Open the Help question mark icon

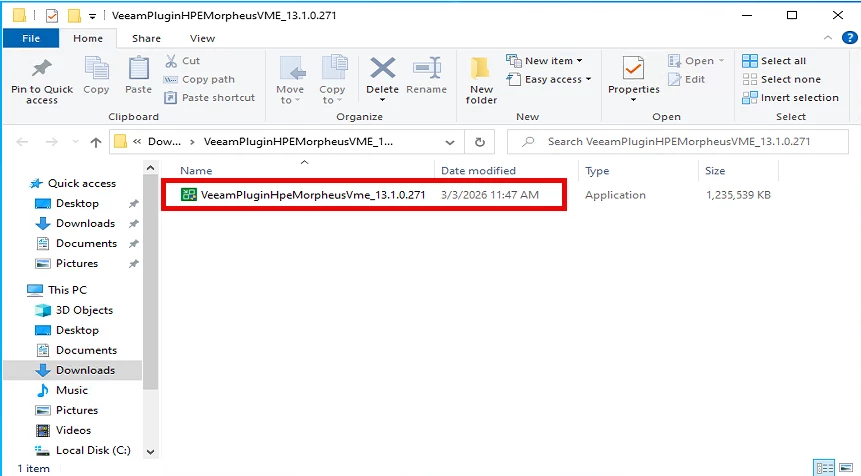pos(849,38)
